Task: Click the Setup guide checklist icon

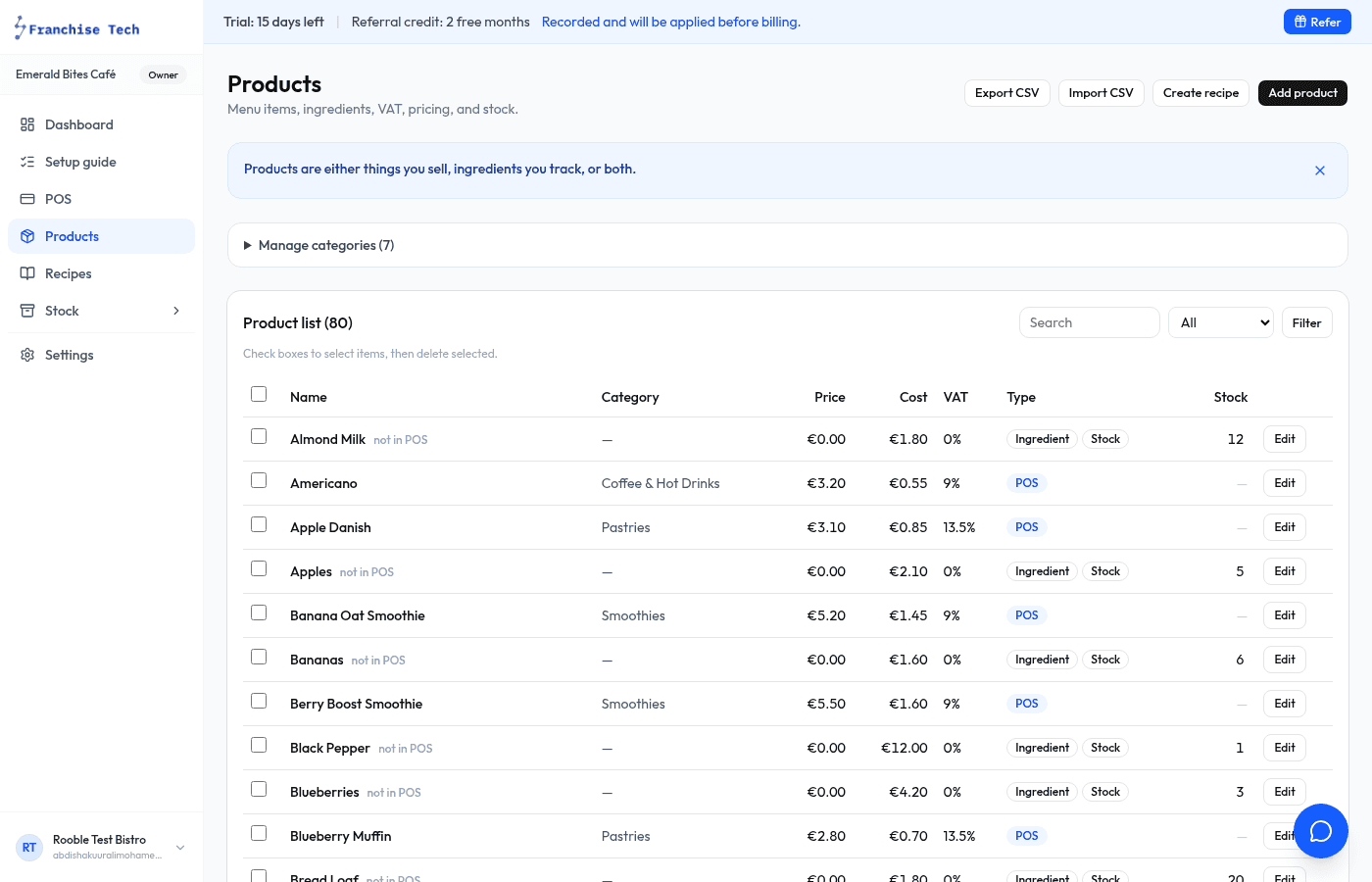Action: pyautogui.click(x=27, y=162)
